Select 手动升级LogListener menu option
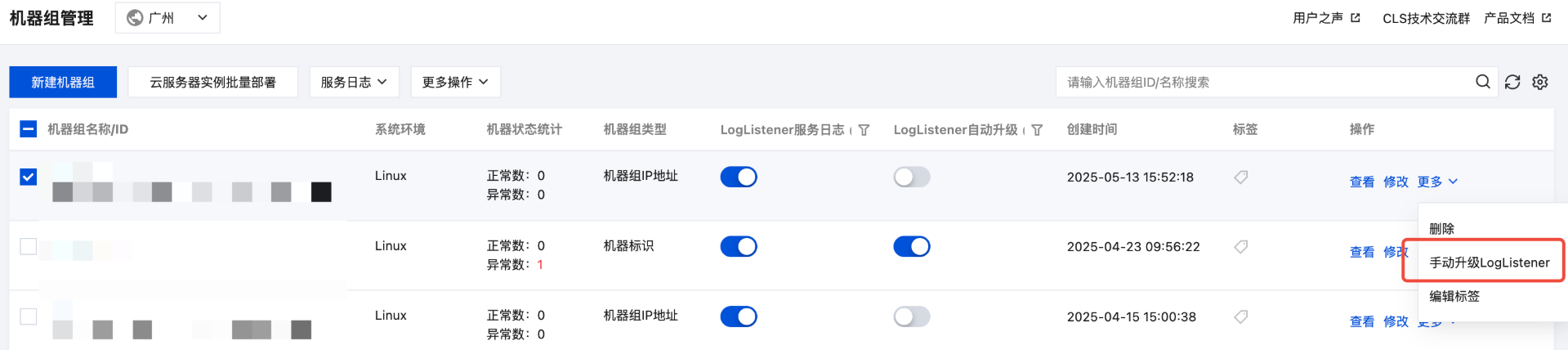Screen dimensions: 1568x350 tap(1489, 262)
